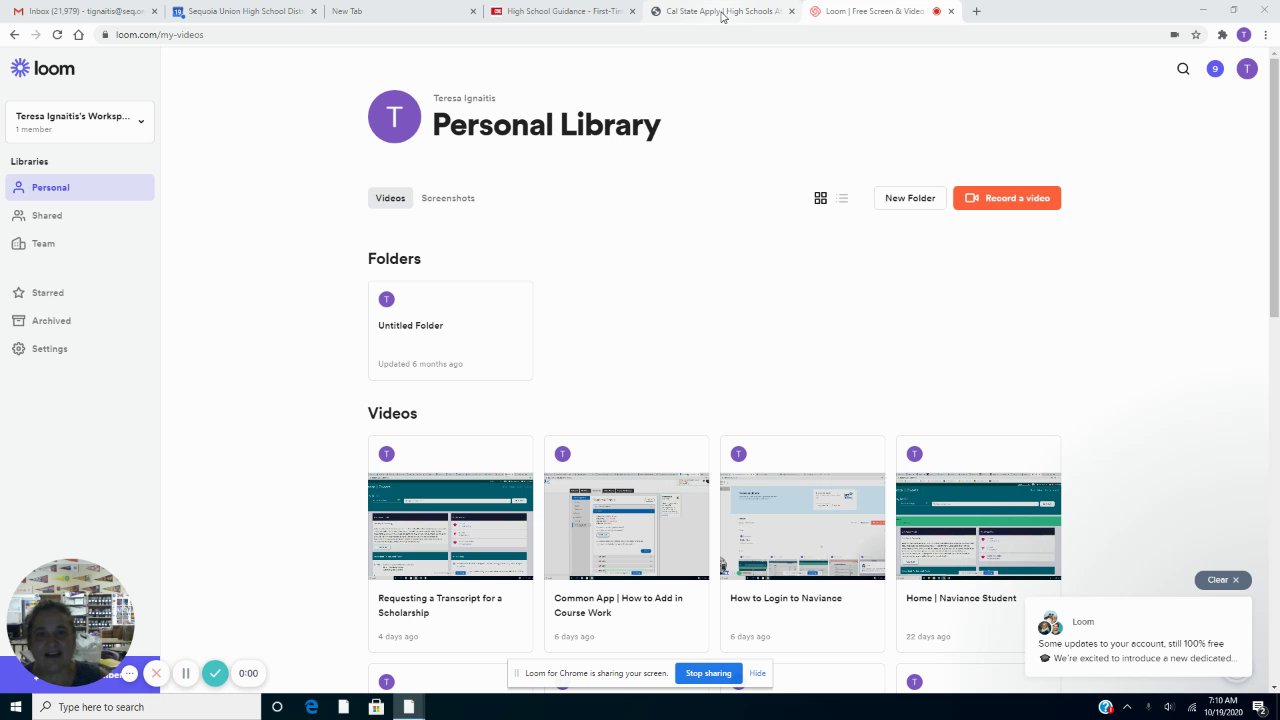The height and width of the screenshot is (720, 1280).
Task: Open Common App How to Add thumbnail
Action: [x=626, y=526]
